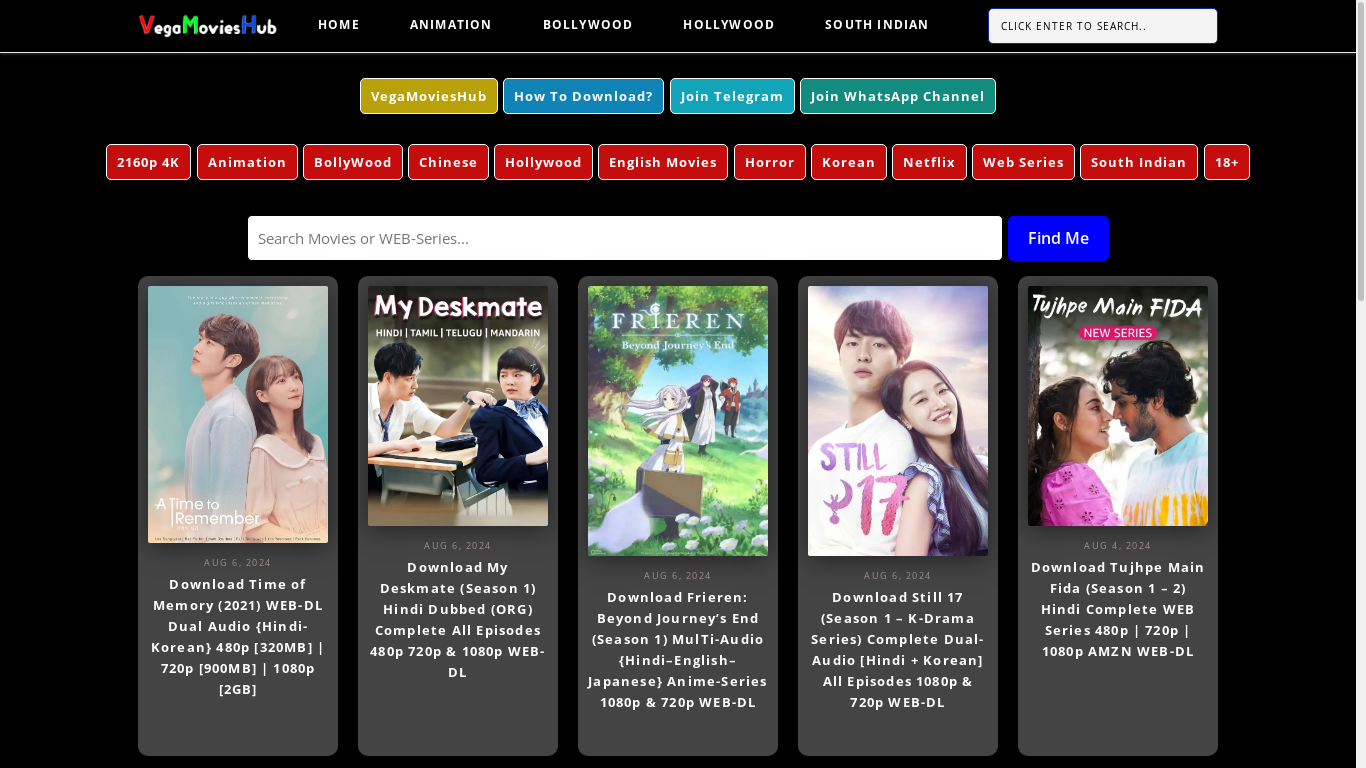Click the blue Find Me button
1366x768 pixels.
1058,238
